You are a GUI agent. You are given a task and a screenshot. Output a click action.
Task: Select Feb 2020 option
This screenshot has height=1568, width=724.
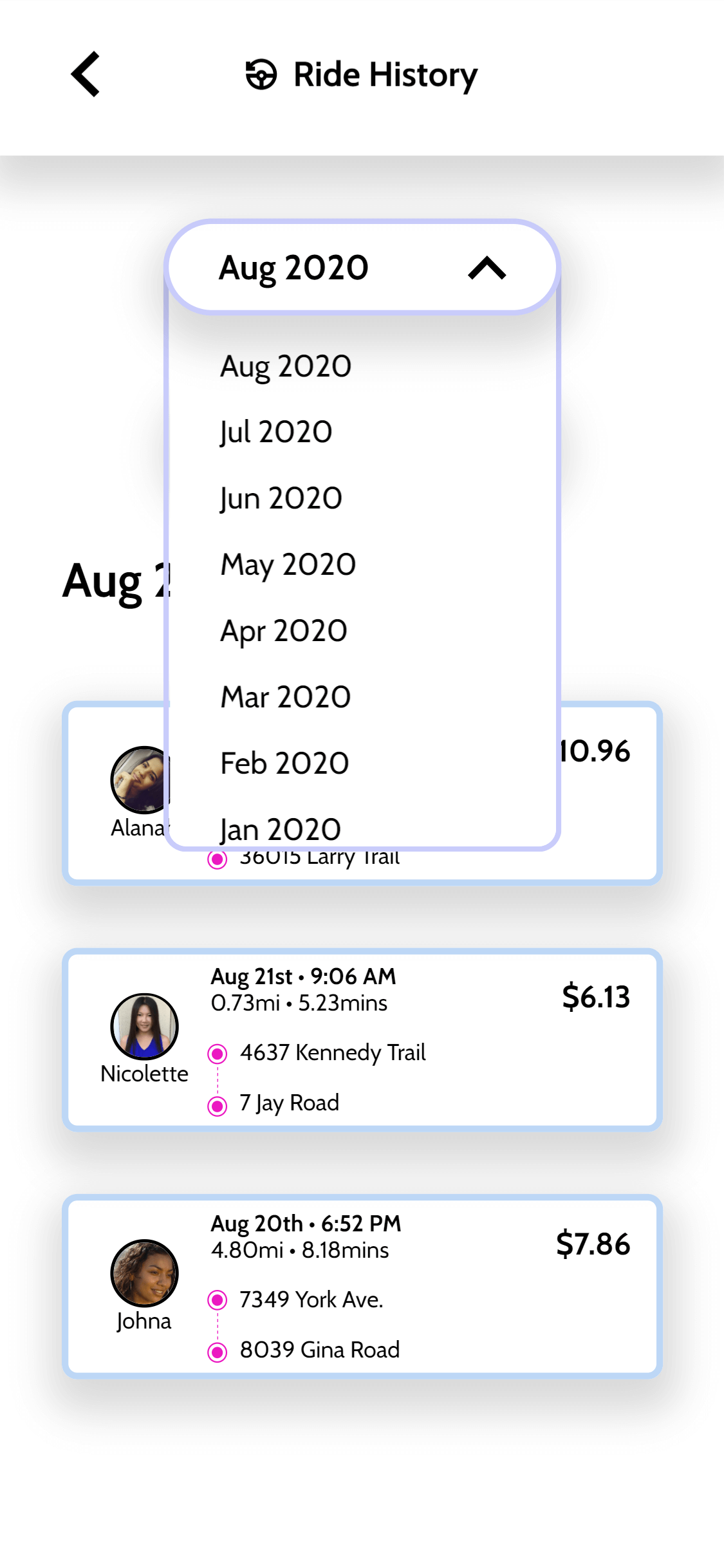284,763
